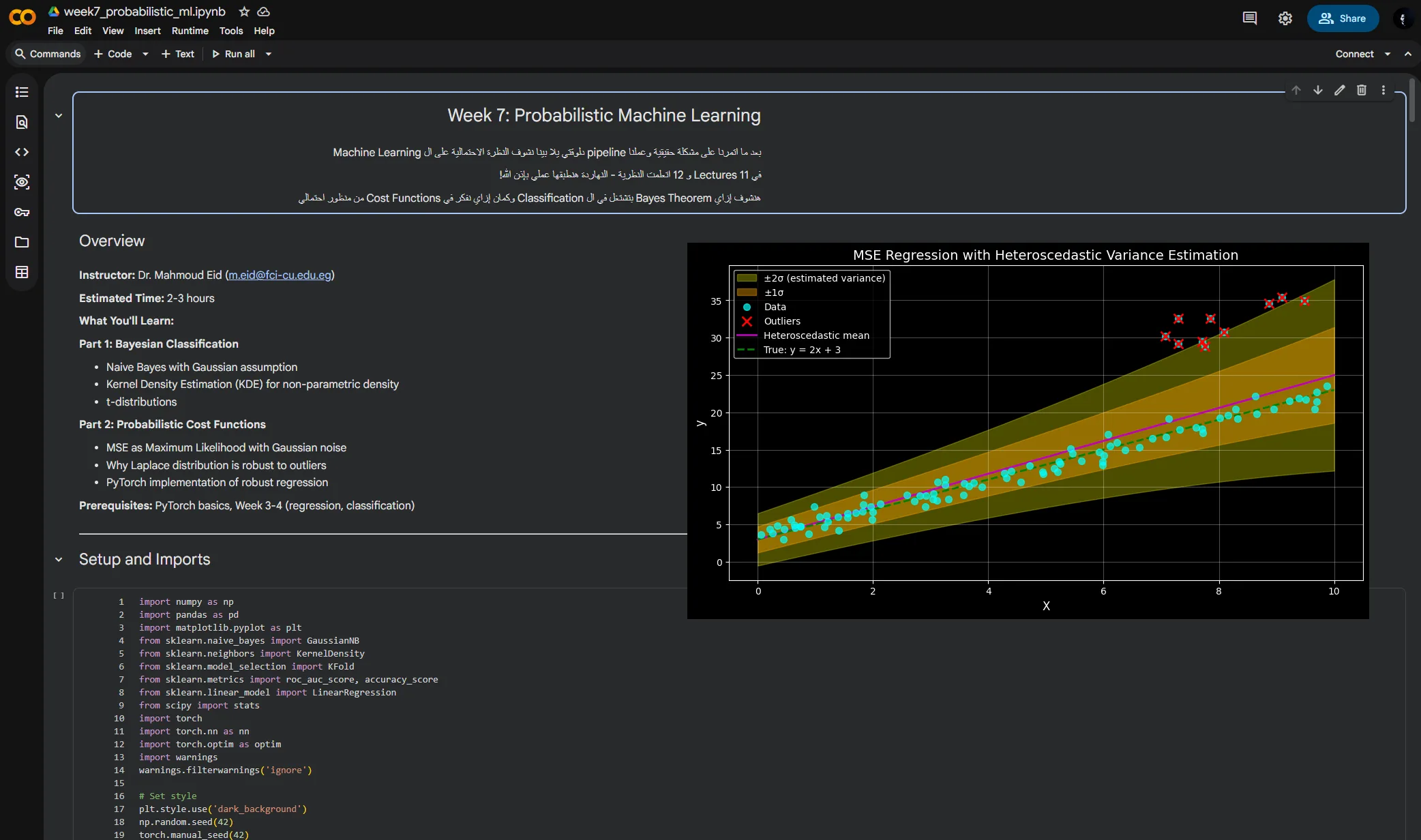1421x840 pixels.
Task: Open the m.eid@fci-cu.edu.eg email link
Action: 280,275
